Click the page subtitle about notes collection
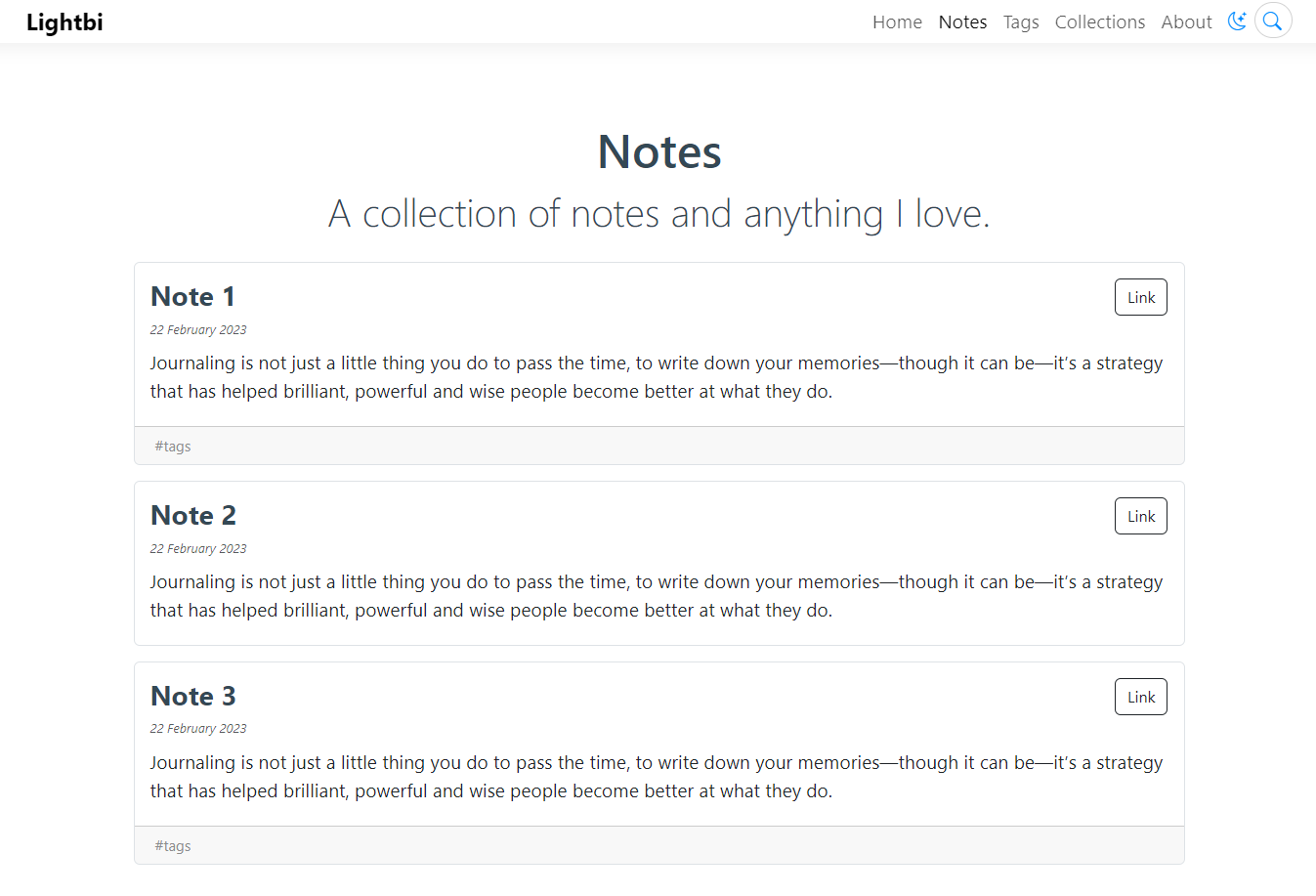 (x=658, y=214)
